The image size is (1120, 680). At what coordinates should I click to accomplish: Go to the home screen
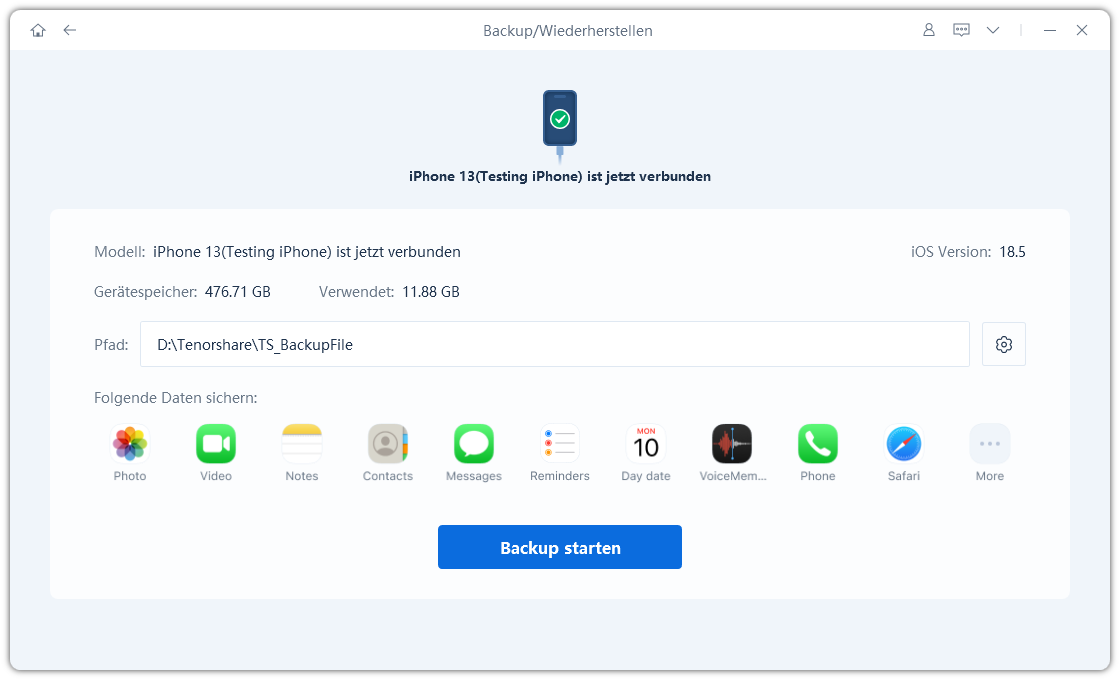[x=38, y=30]
